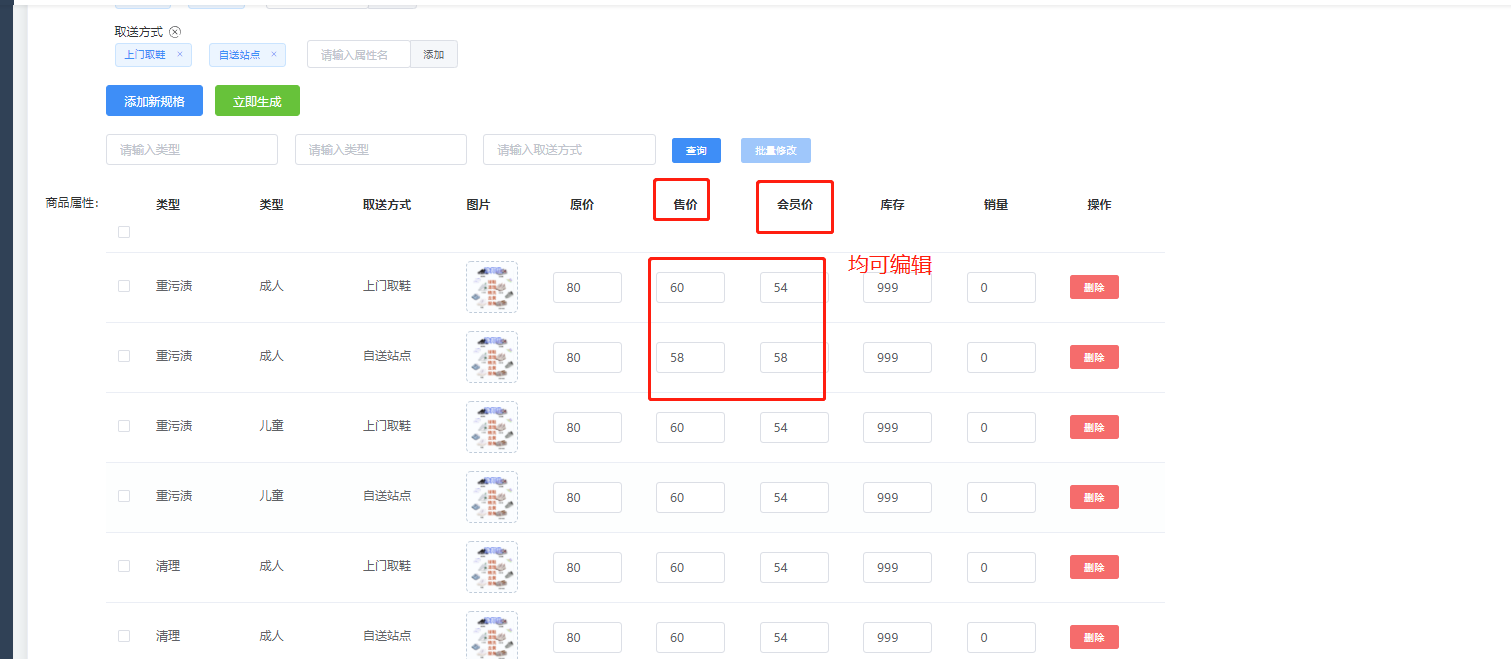Check the box for the 清理 成人 上门取鞋 row
Viewport: 1511px width, 659px height.
click(124, 566)
